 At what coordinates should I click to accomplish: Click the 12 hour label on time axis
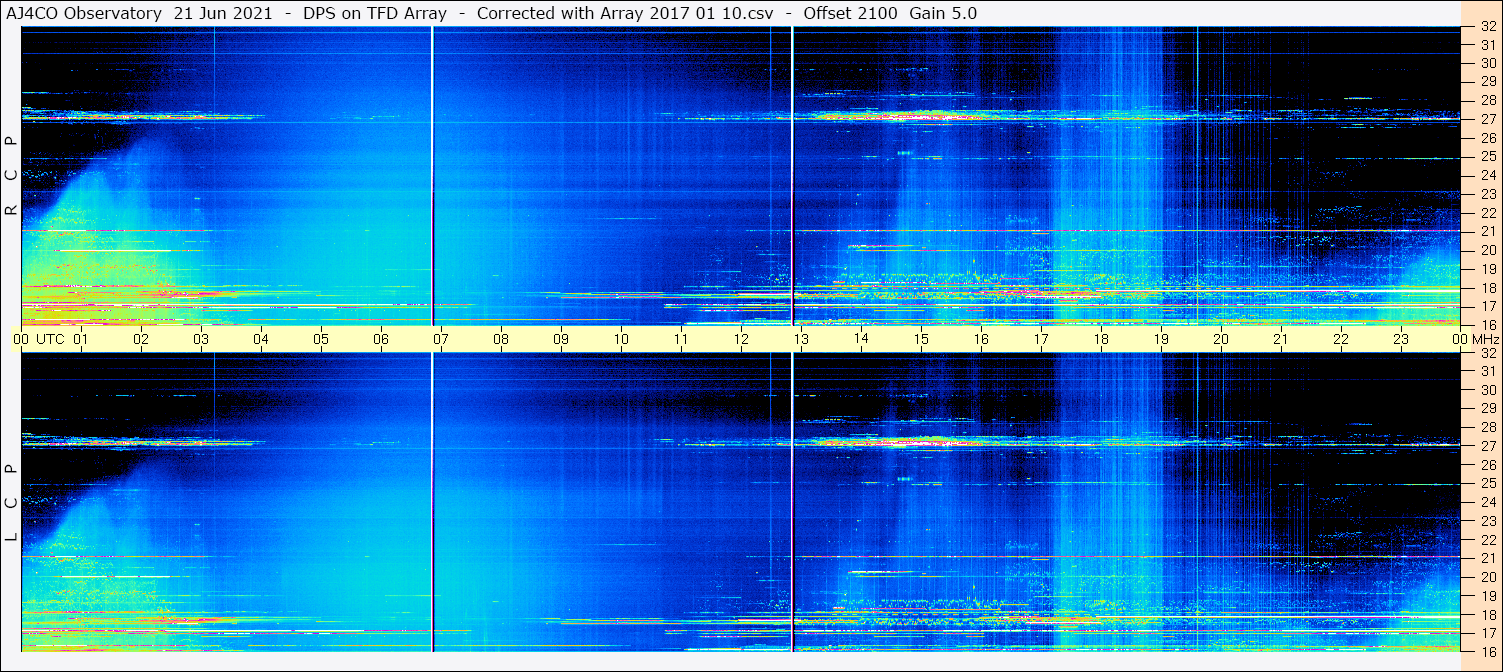tap(741, 339)
